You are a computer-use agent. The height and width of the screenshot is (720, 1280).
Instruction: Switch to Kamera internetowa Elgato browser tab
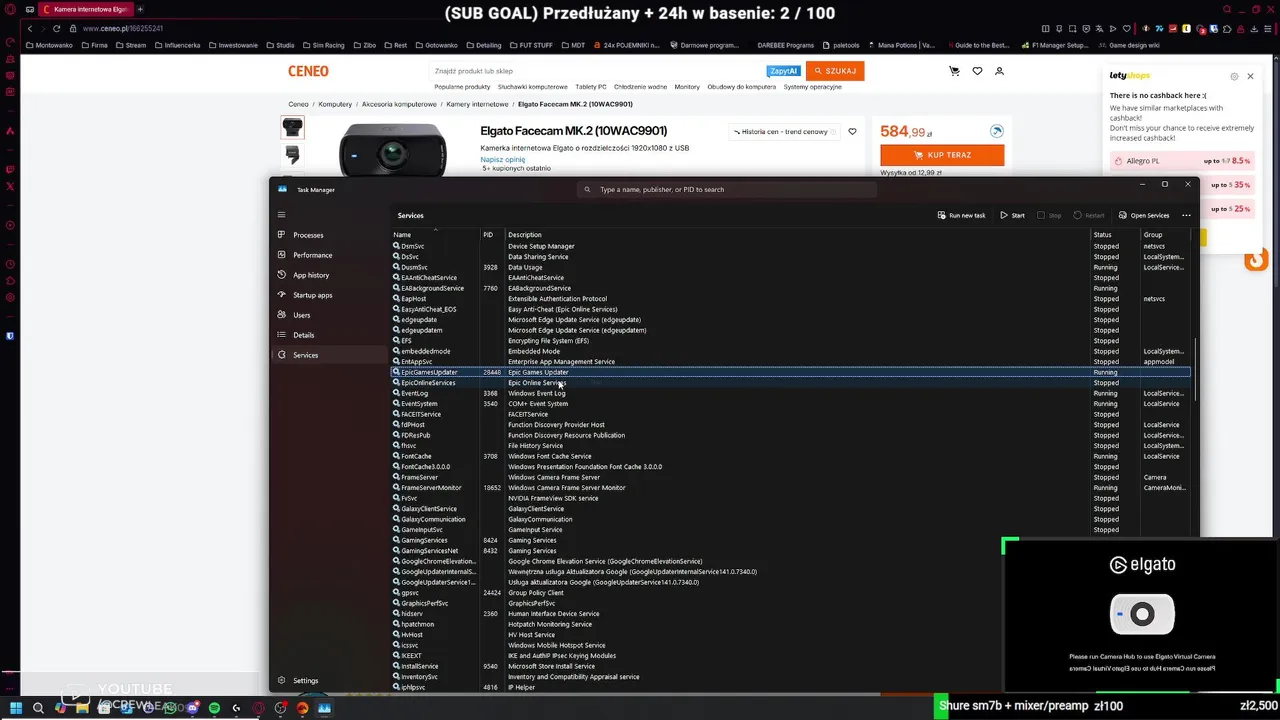[x=87, y=9]
